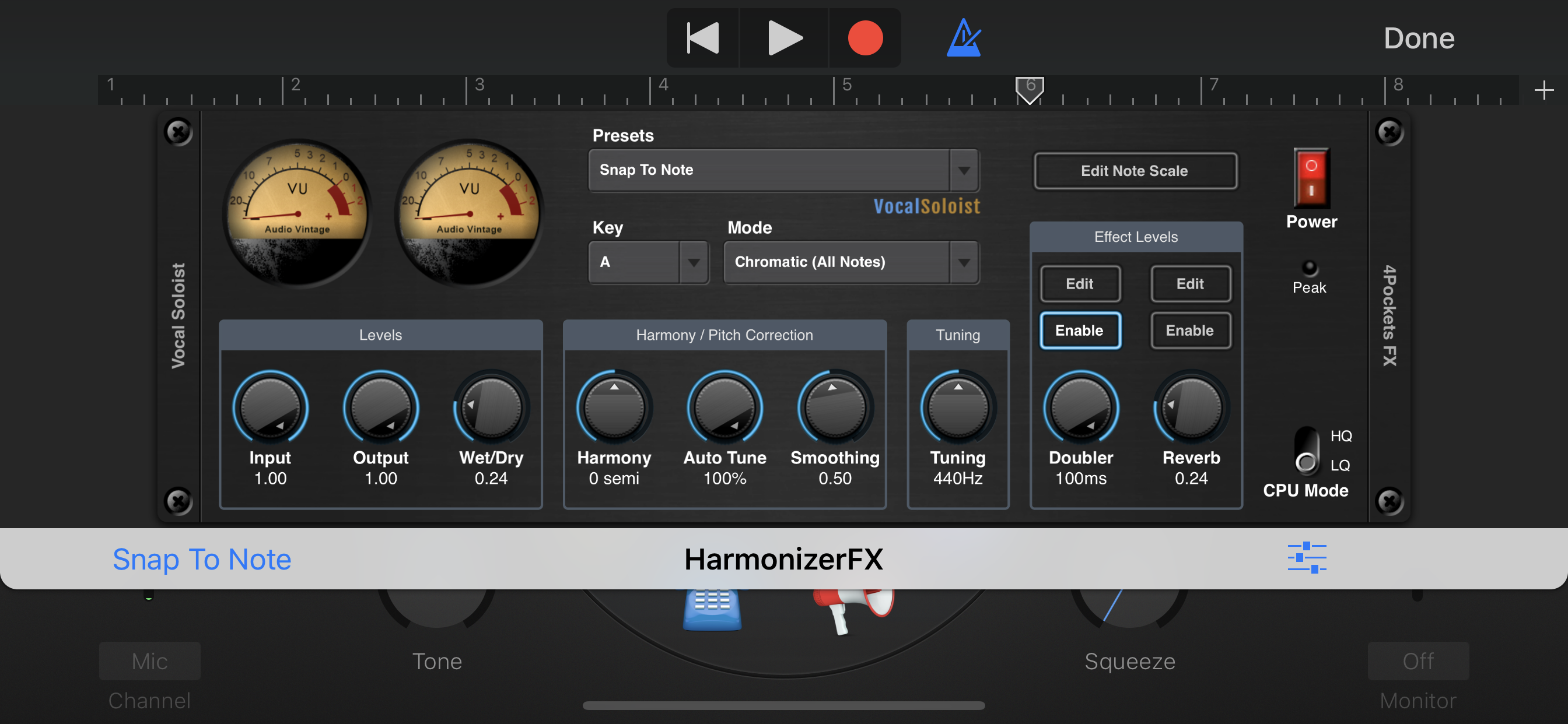Toggle the blue metronome icon
This screenshot has width=1568, height=724.
pos(964,38)
